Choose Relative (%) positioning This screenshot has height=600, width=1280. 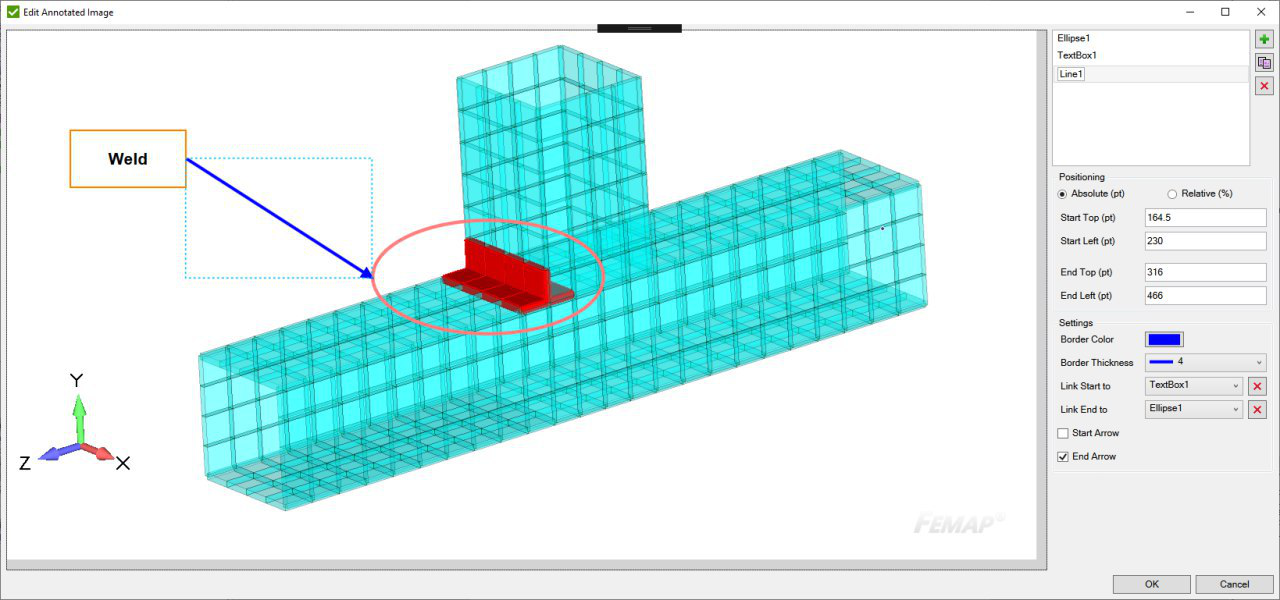coord(1199,193)
